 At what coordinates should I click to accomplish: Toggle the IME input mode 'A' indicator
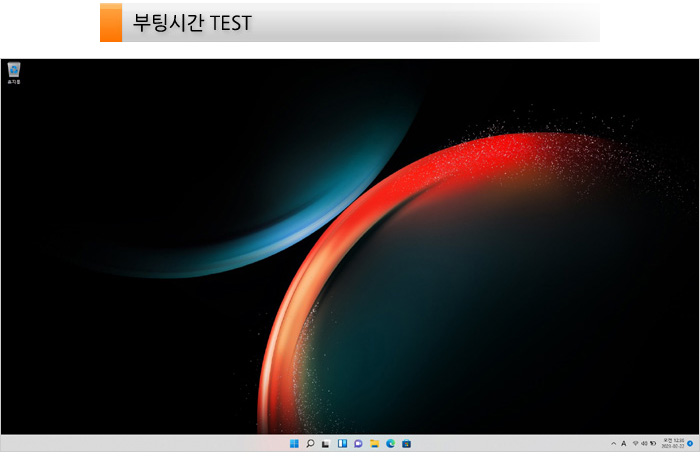point(624,443)
